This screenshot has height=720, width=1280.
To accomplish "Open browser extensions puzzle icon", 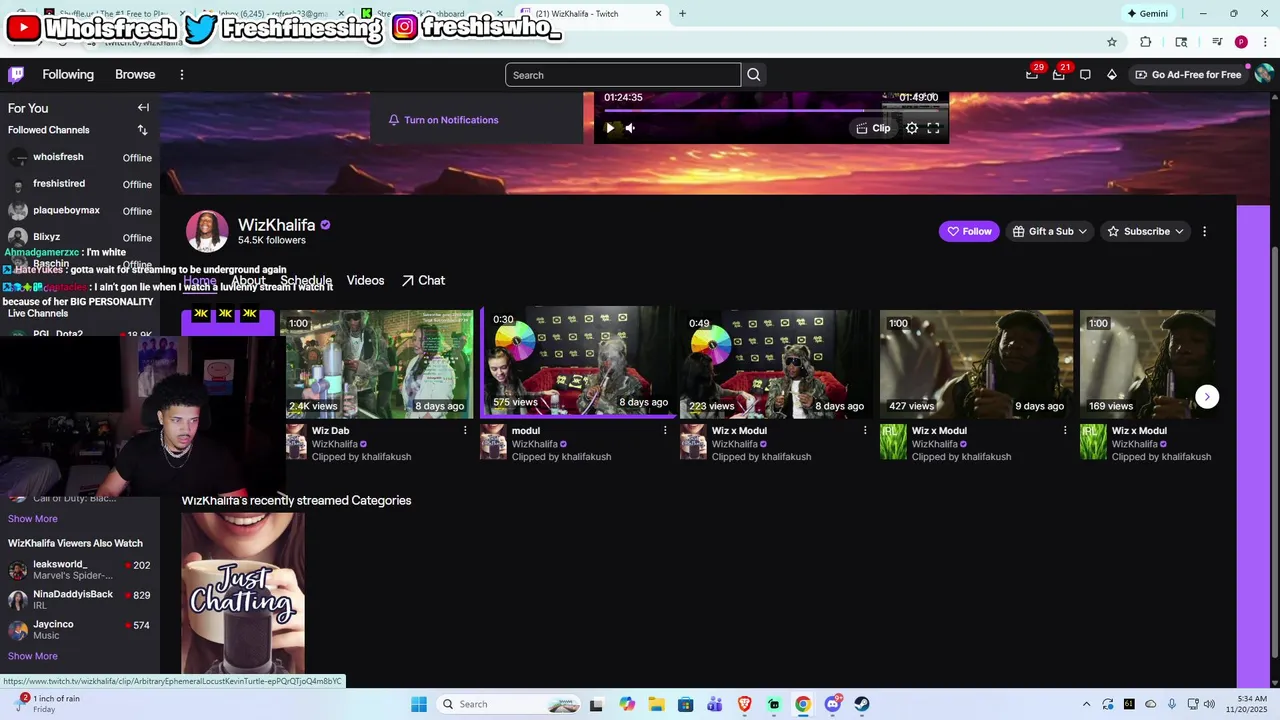I will tap(1146, 42).
